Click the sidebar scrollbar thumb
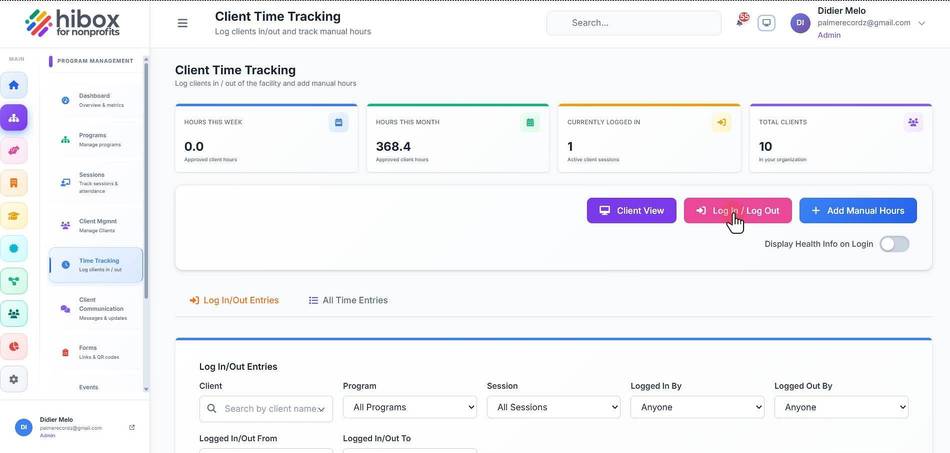This screenshot has height=453, width=950. [x=146, y=180]
